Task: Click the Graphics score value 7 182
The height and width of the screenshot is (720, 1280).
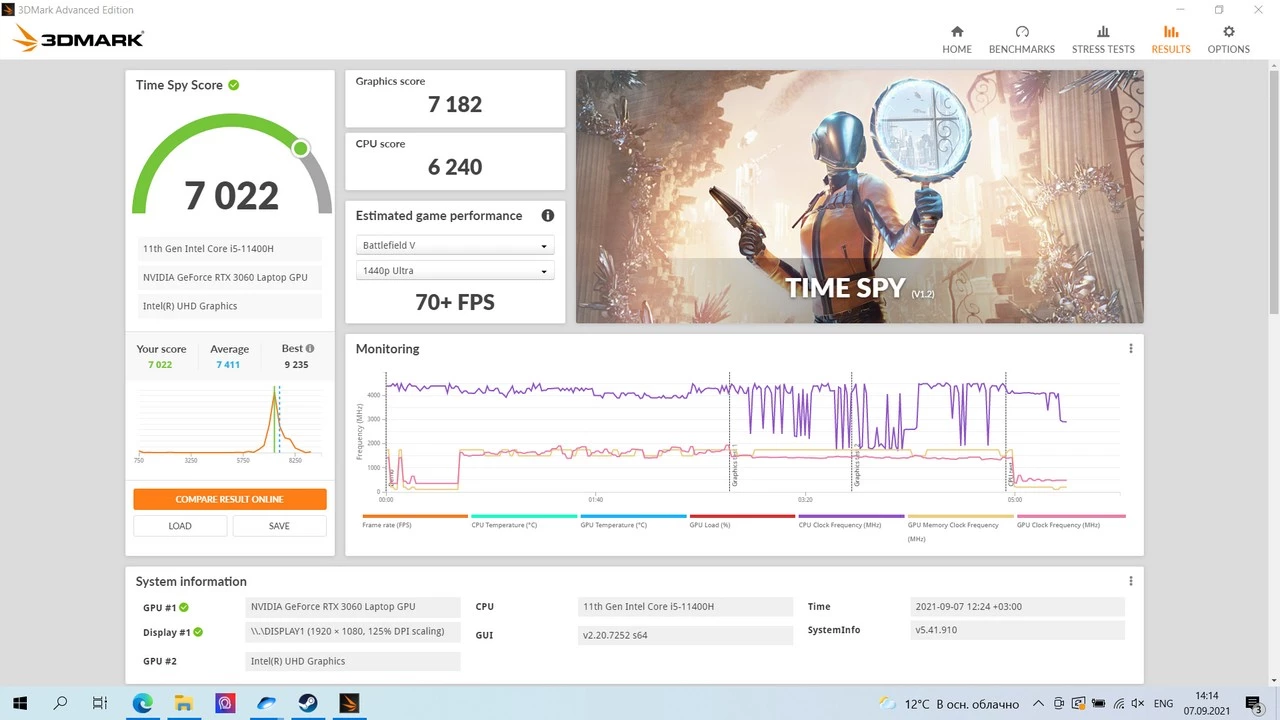Action: tap(455, 104)
